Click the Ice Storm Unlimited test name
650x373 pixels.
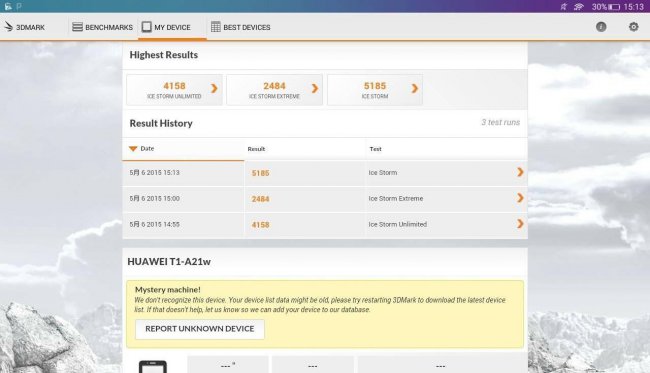click(x=398, y=224)
